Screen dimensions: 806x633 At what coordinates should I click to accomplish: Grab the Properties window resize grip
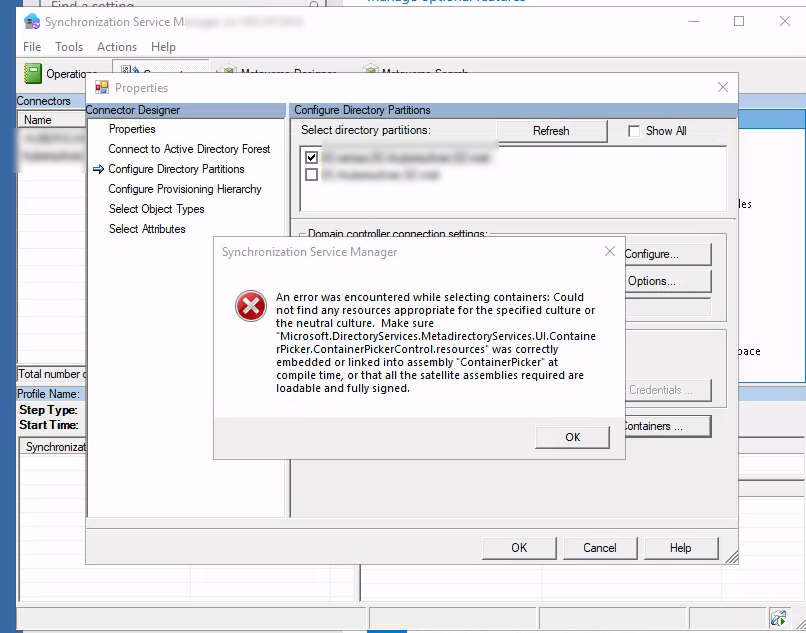coord(731,557)
